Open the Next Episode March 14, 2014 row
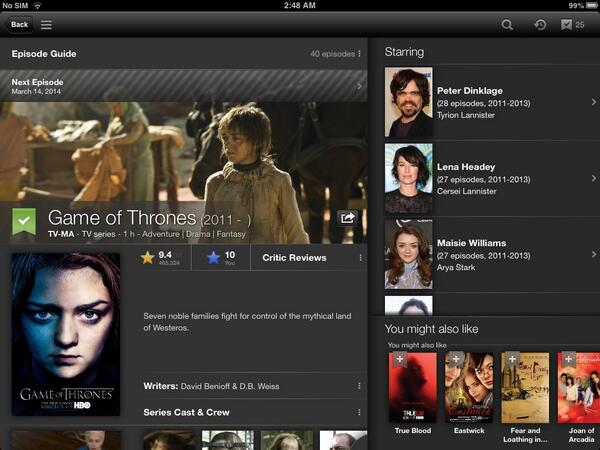This screenshot has height=450, width=600. [184, 86]
